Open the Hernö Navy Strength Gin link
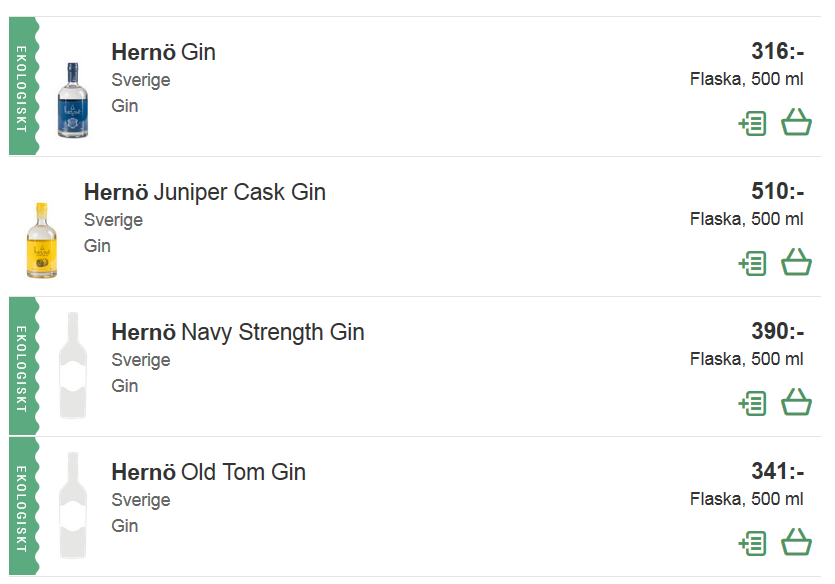Screen dimensions: 835x584 [237, 332]
